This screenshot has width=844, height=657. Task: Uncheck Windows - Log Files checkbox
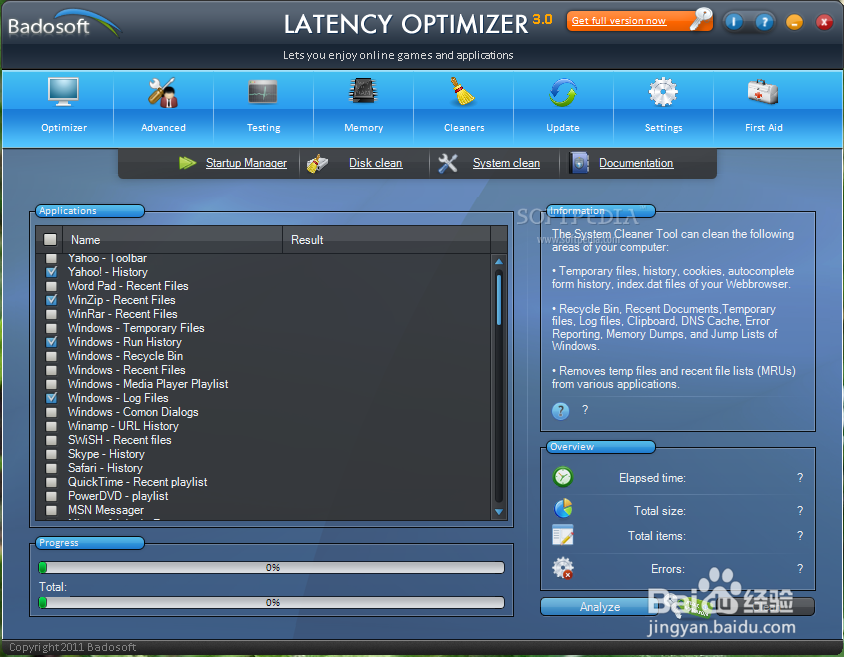point(52,398)
